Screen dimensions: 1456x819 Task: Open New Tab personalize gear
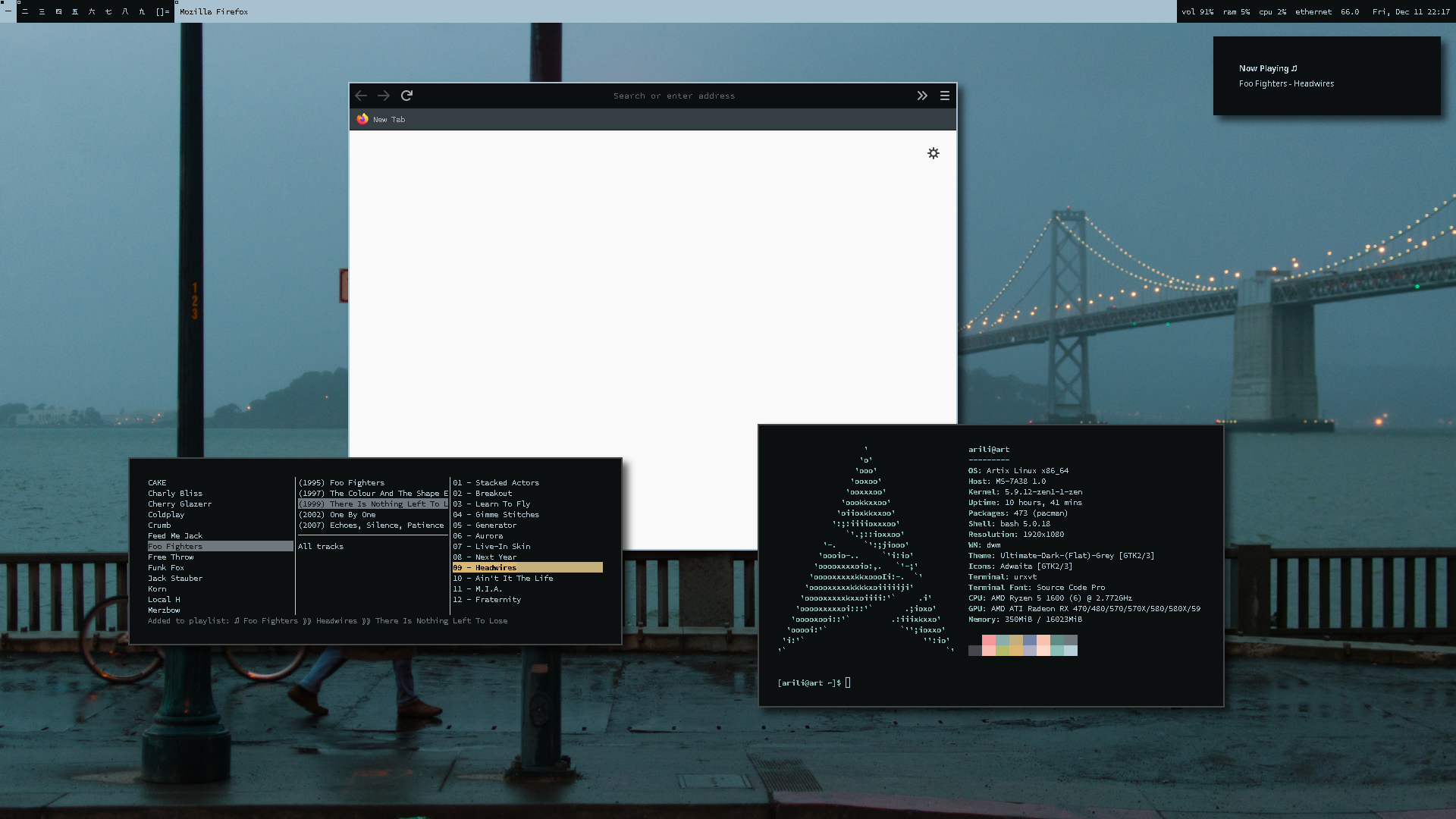pos(934,153)
